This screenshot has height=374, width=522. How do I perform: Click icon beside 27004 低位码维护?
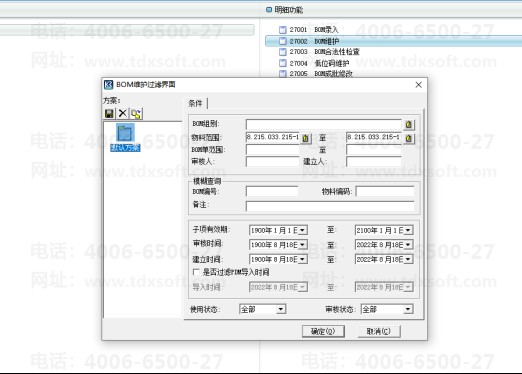tap(282, 63)
